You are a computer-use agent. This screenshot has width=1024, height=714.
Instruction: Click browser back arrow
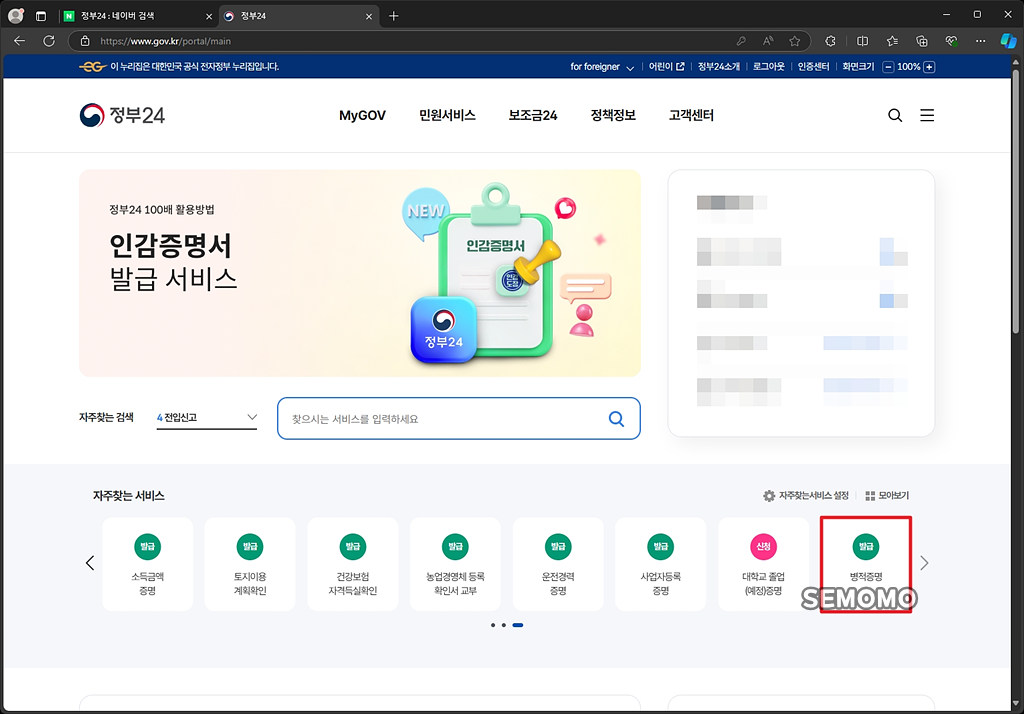pos(20,41)
